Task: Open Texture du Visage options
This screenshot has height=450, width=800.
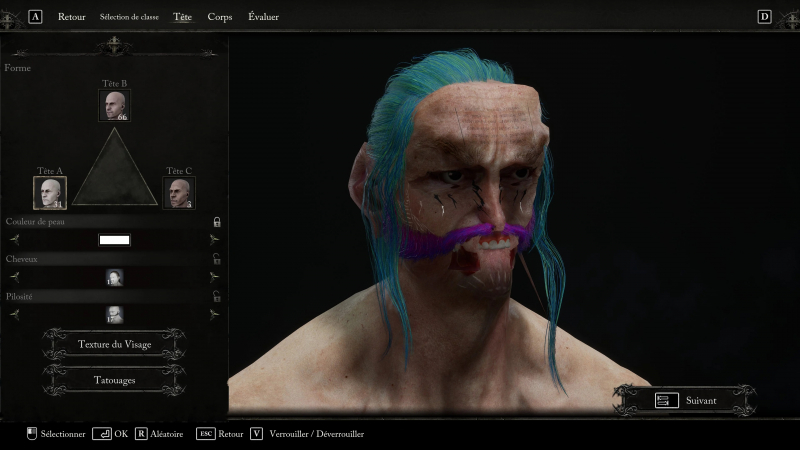Action: pyautogui.click(x=114, y=344)
